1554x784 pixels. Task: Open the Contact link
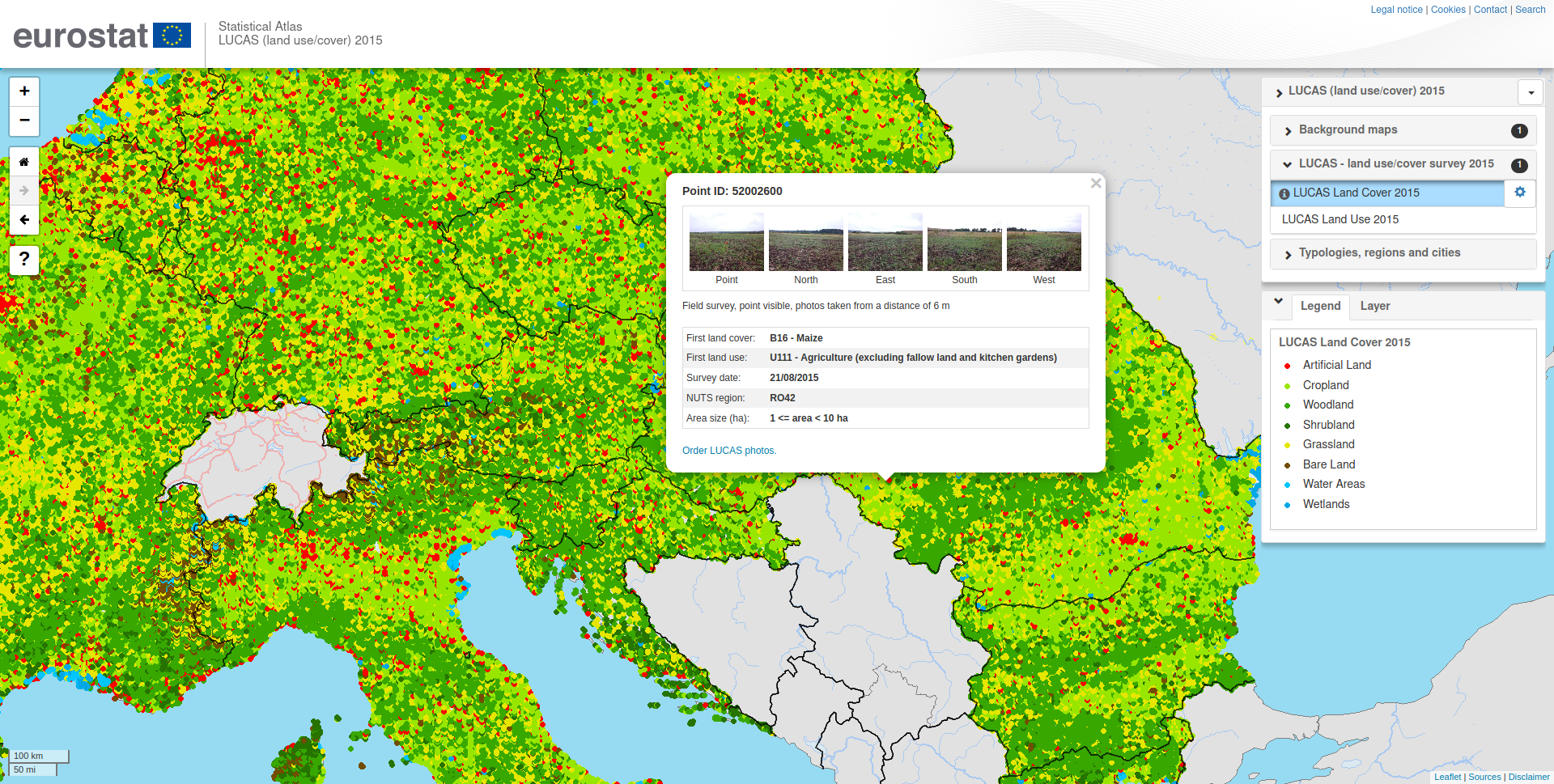[1490, 10]
